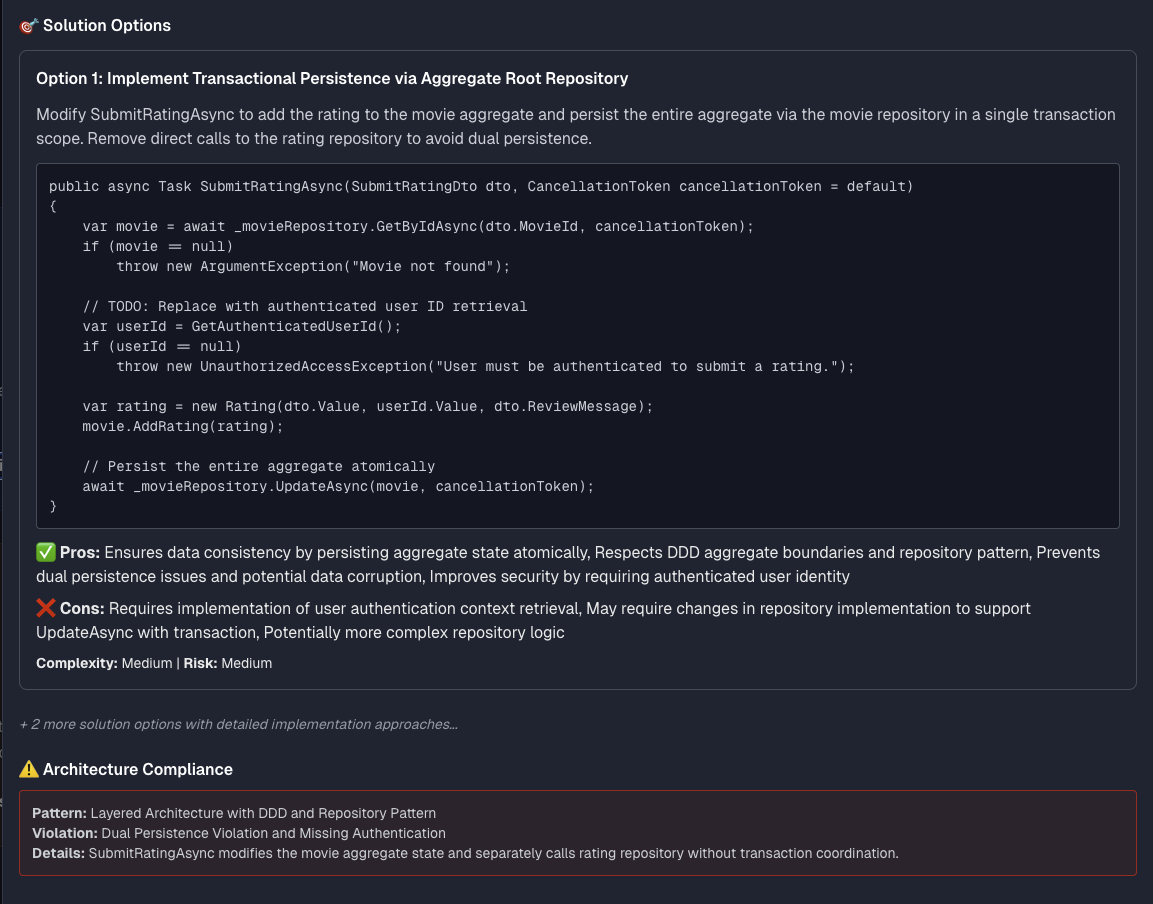Click the TODO comment in code block
This screenshot has width=1153, height=904.
click(304, 306)
